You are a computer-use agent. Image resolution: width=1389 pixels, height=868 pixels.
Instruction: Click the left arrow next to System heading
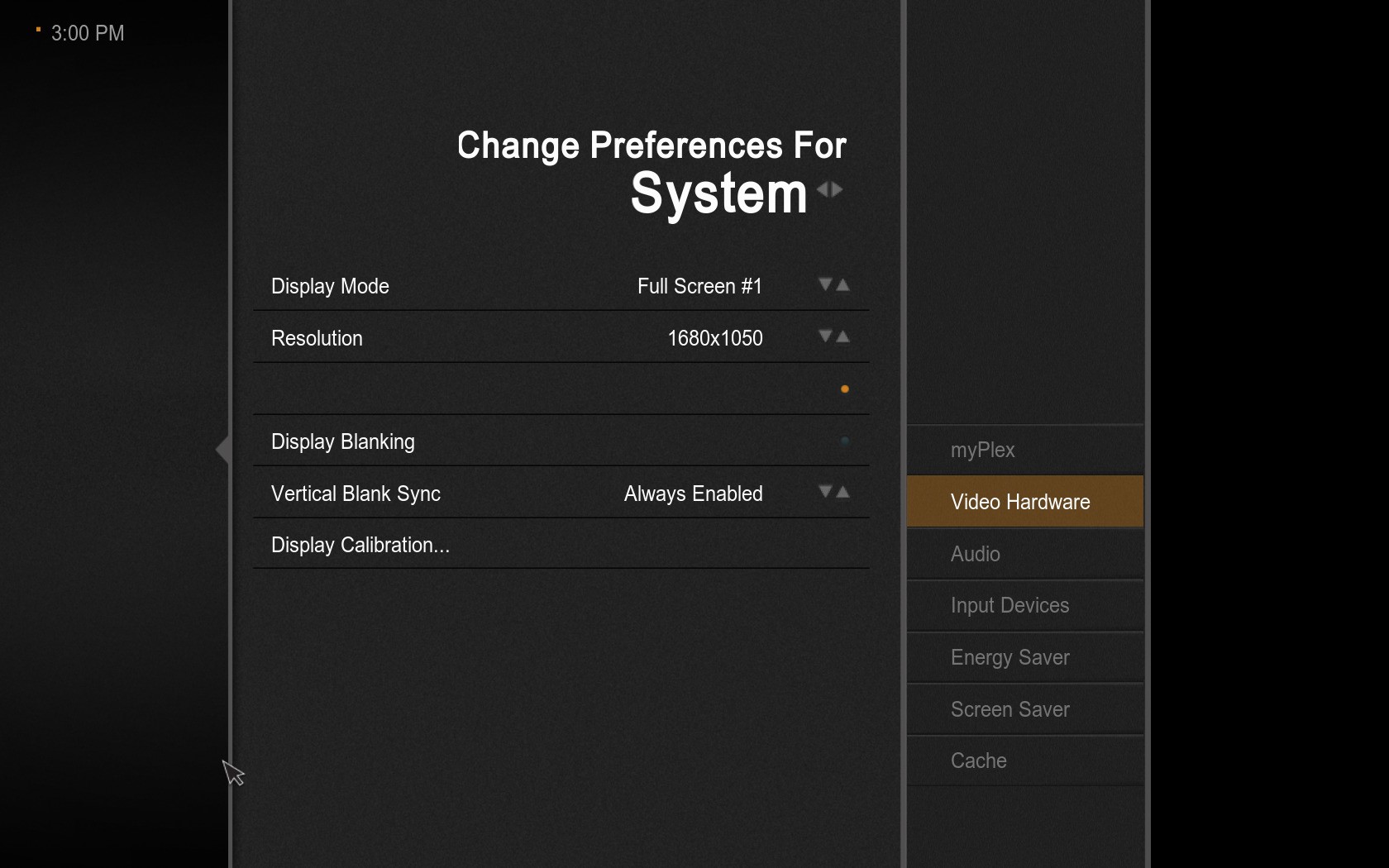point(822,189)
